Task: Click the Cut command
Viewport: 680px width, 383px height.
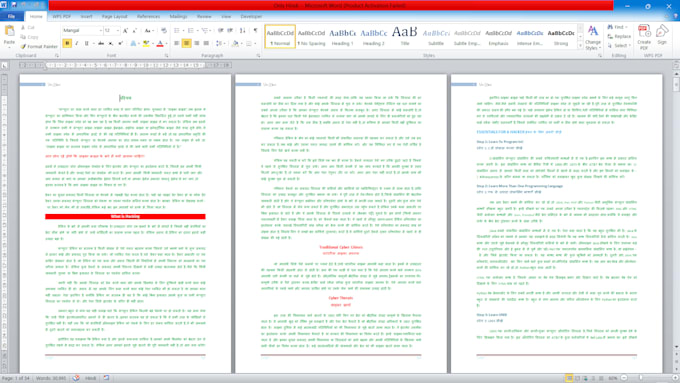Action: point(28,28)
